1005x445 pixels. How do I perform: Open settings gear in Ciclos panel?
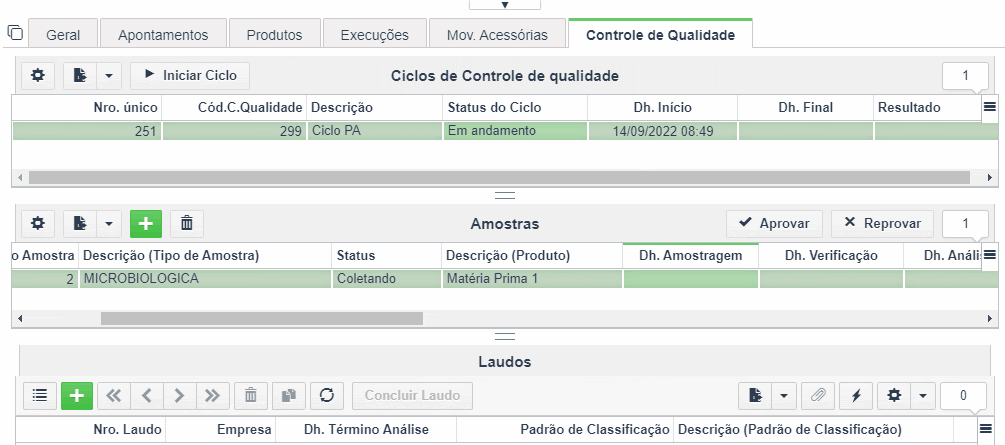click(38, 76)
